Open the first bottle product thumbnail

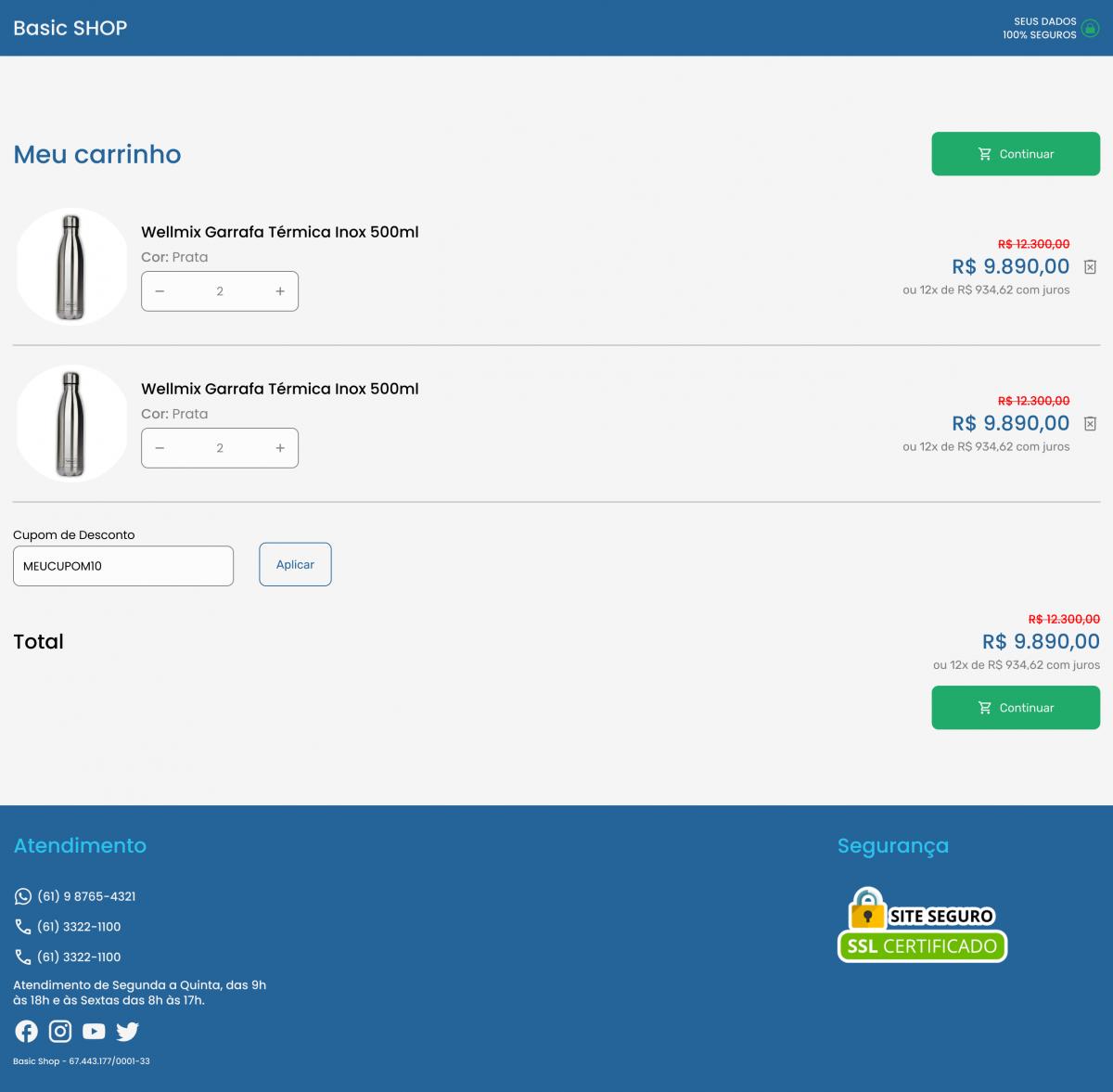pyautogui.click(x=71, y=267)
